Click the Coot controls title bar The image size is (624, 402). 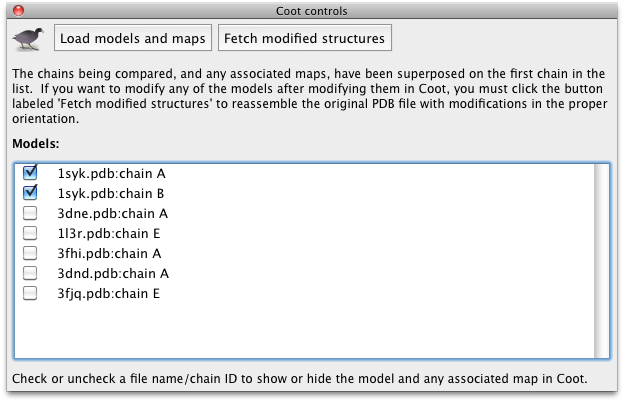pos(311,10)
